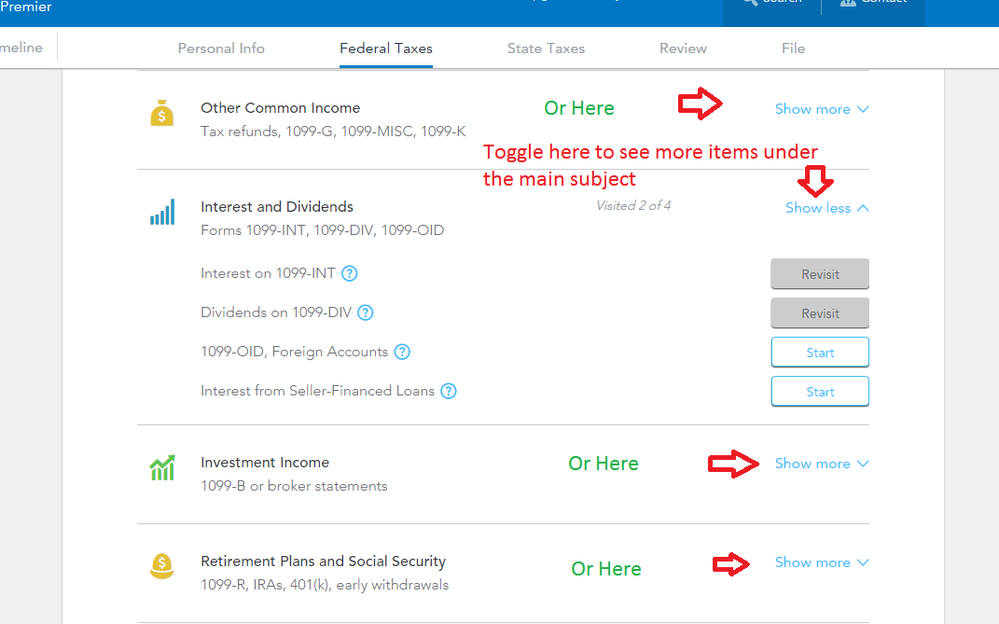Click the Other Common Income money bag icon

pyautogui.click(x=162, y=113)
